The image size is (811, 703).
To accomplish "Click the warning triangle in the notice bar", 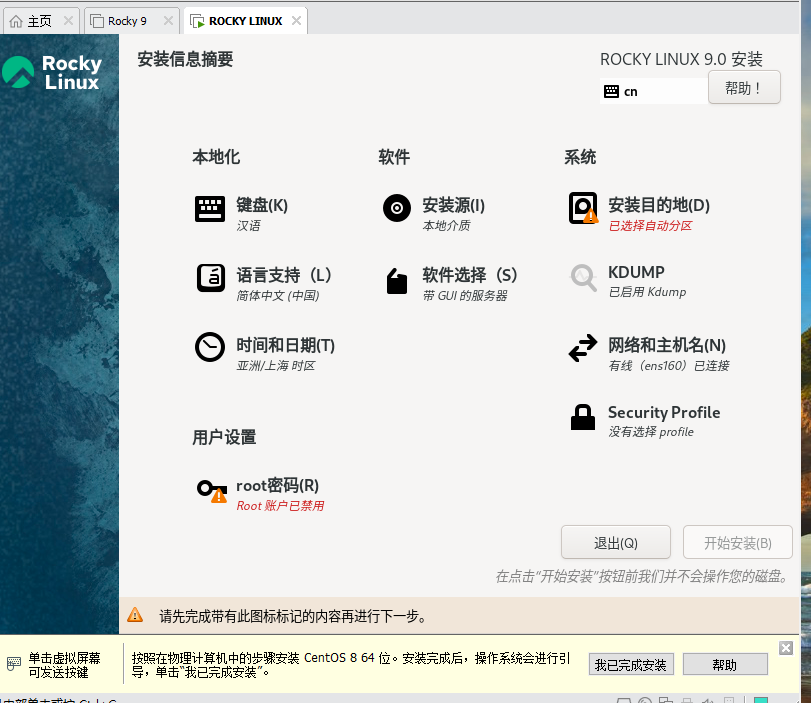I will [x=135, y=615].
